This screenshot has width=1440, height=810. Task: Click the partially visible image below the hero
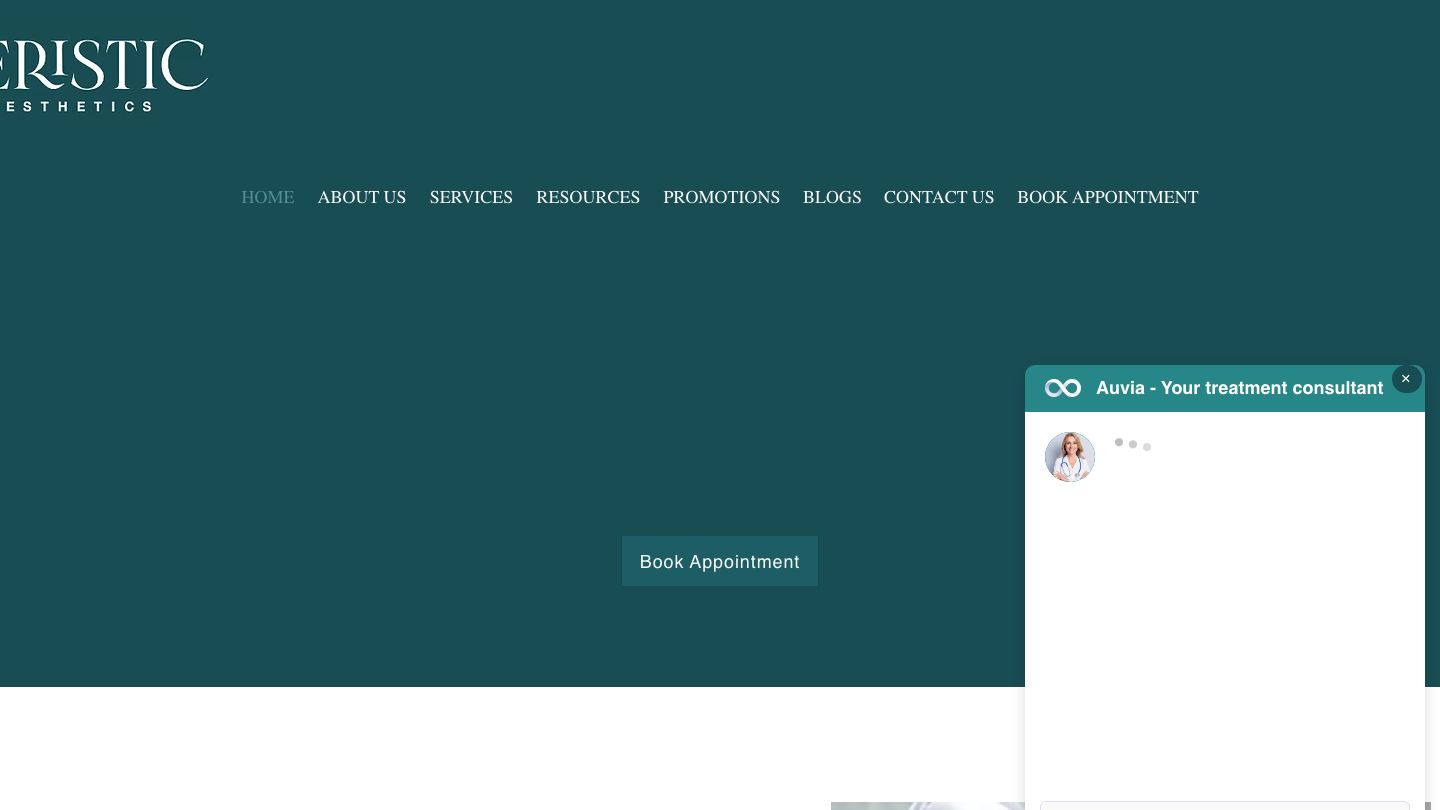pyautogui.click(x=926, y=805)
